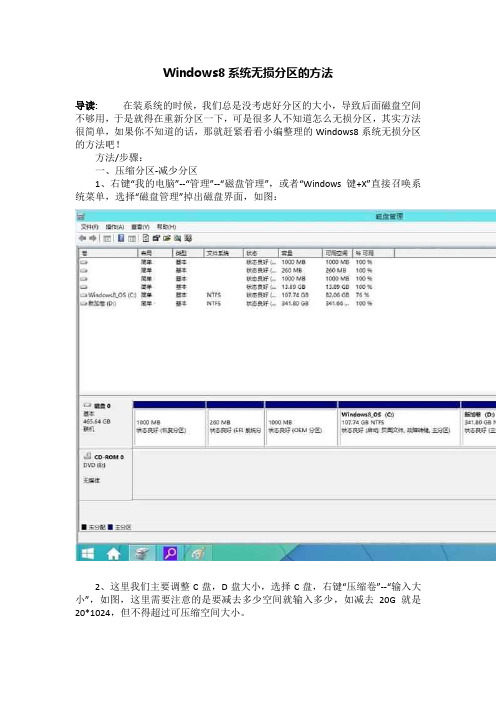Select the 260 MB EFI partition block
The image size is (496, 702).
coord(235,424)
